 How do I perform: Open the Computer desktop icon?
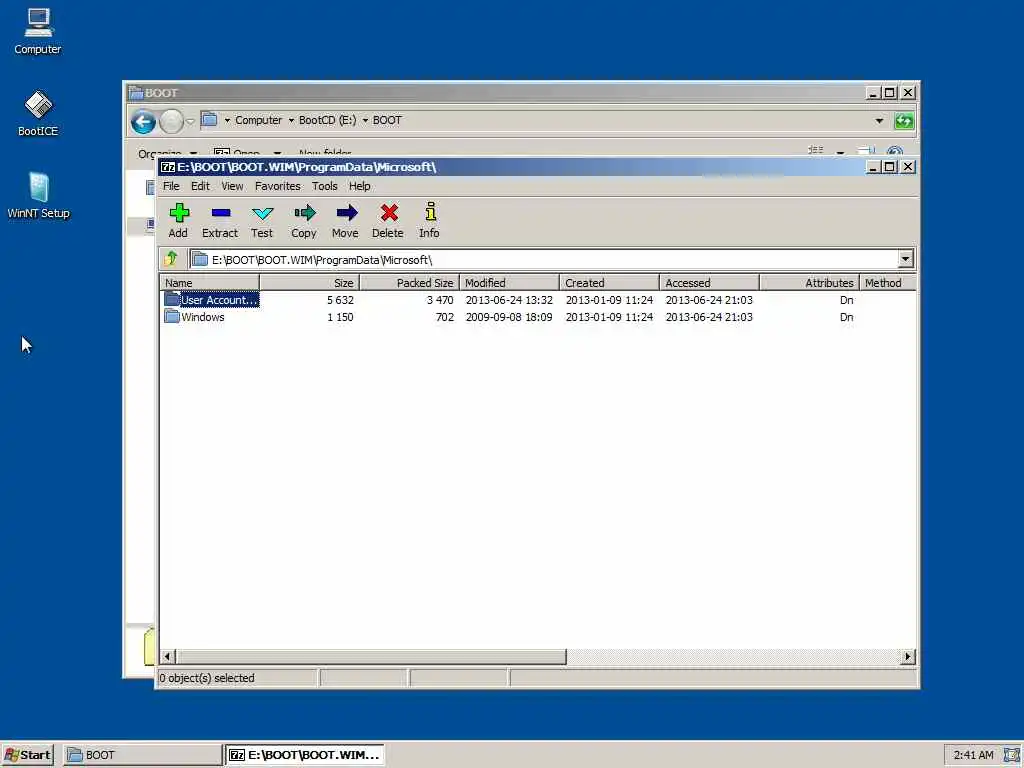tap(38, 31)
